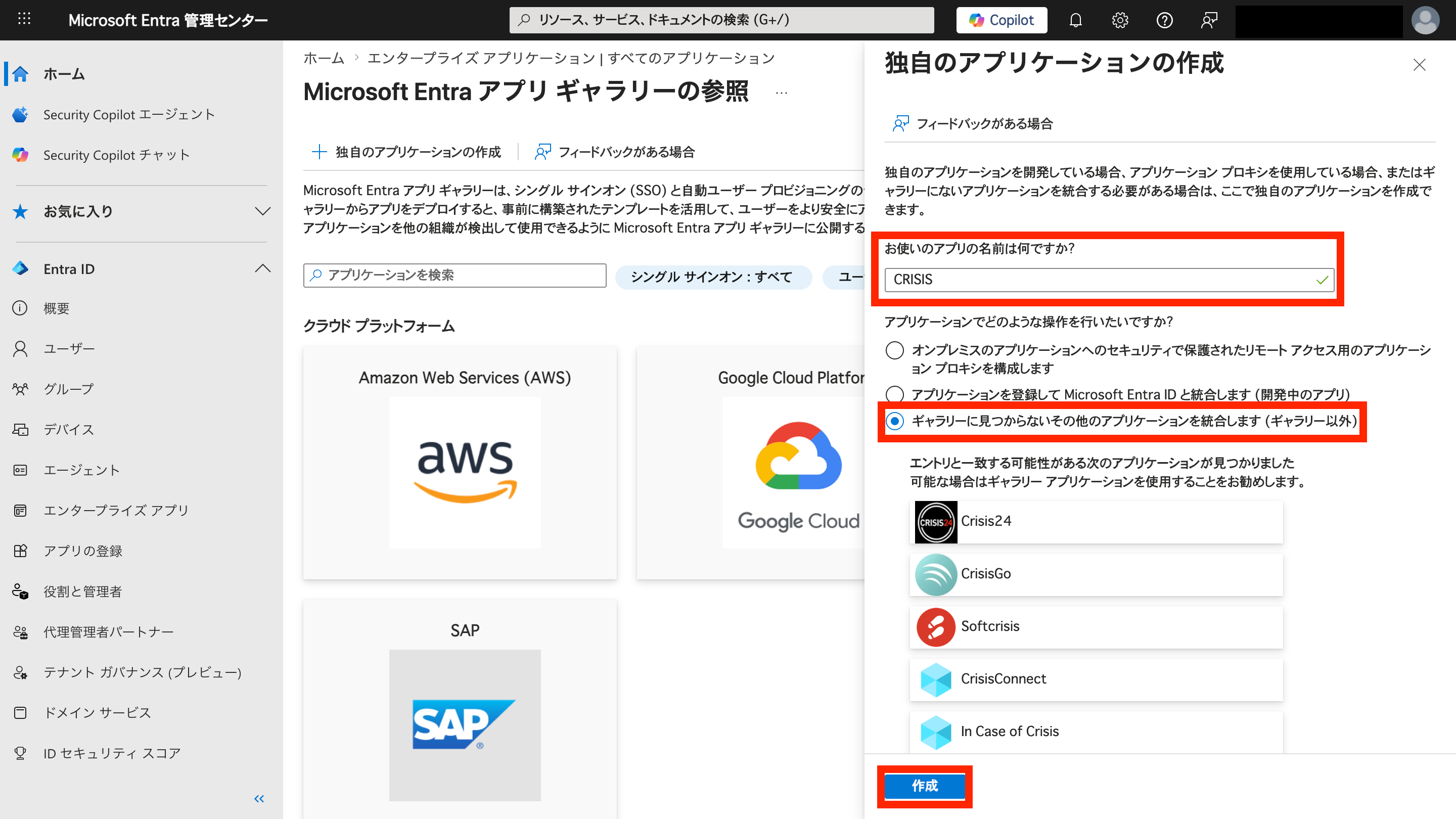Click the Copilot button in header
This screenshot has width=1456, height=819.
point(1002,20)
